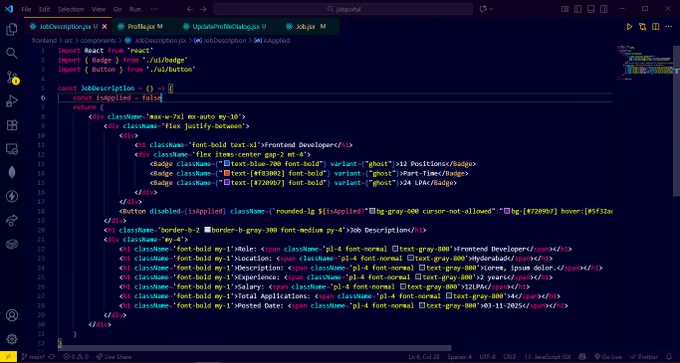The width and height of the screenshot is (680, 363).
Task: Show more menu items ellipsis
Action: pyautogui.click(x=154, y=9)
